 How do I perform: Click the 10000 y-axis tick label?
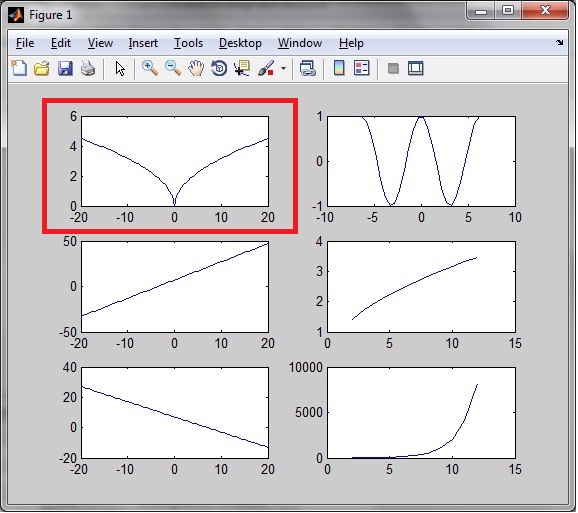(x=306, y=367)
